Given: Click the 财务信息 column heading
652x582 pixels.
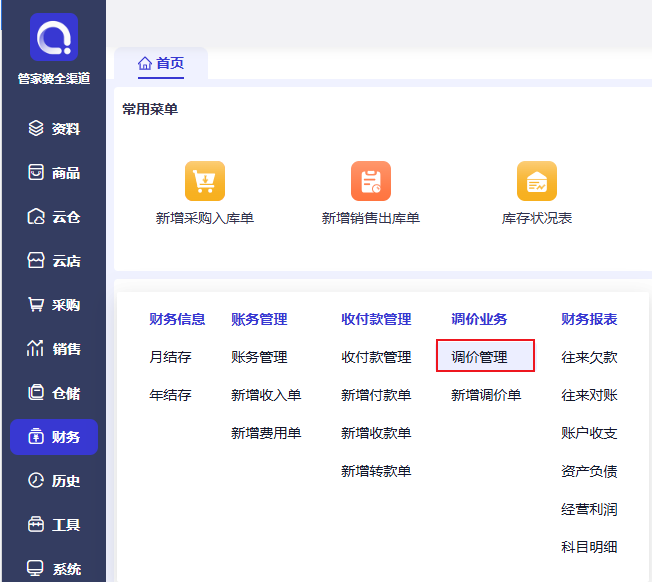Looking at the screenshot, I should (177, 319).
